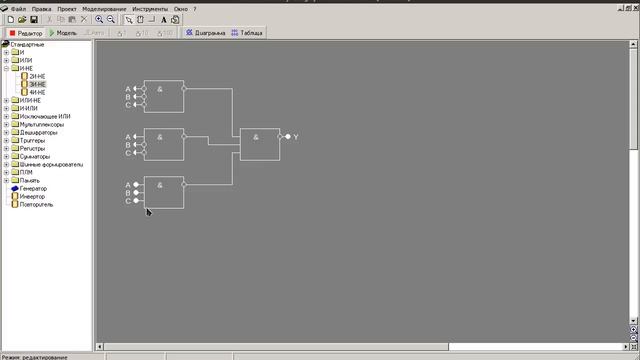Screen dimensions: 640x360
Task: Click the rotate element toolbar icon
Action: coord(175,20)
